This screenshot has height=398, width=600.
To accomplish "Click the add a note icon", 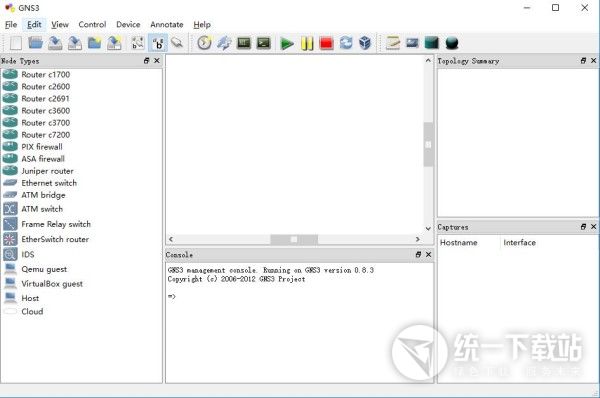I will tap(393, 43).
